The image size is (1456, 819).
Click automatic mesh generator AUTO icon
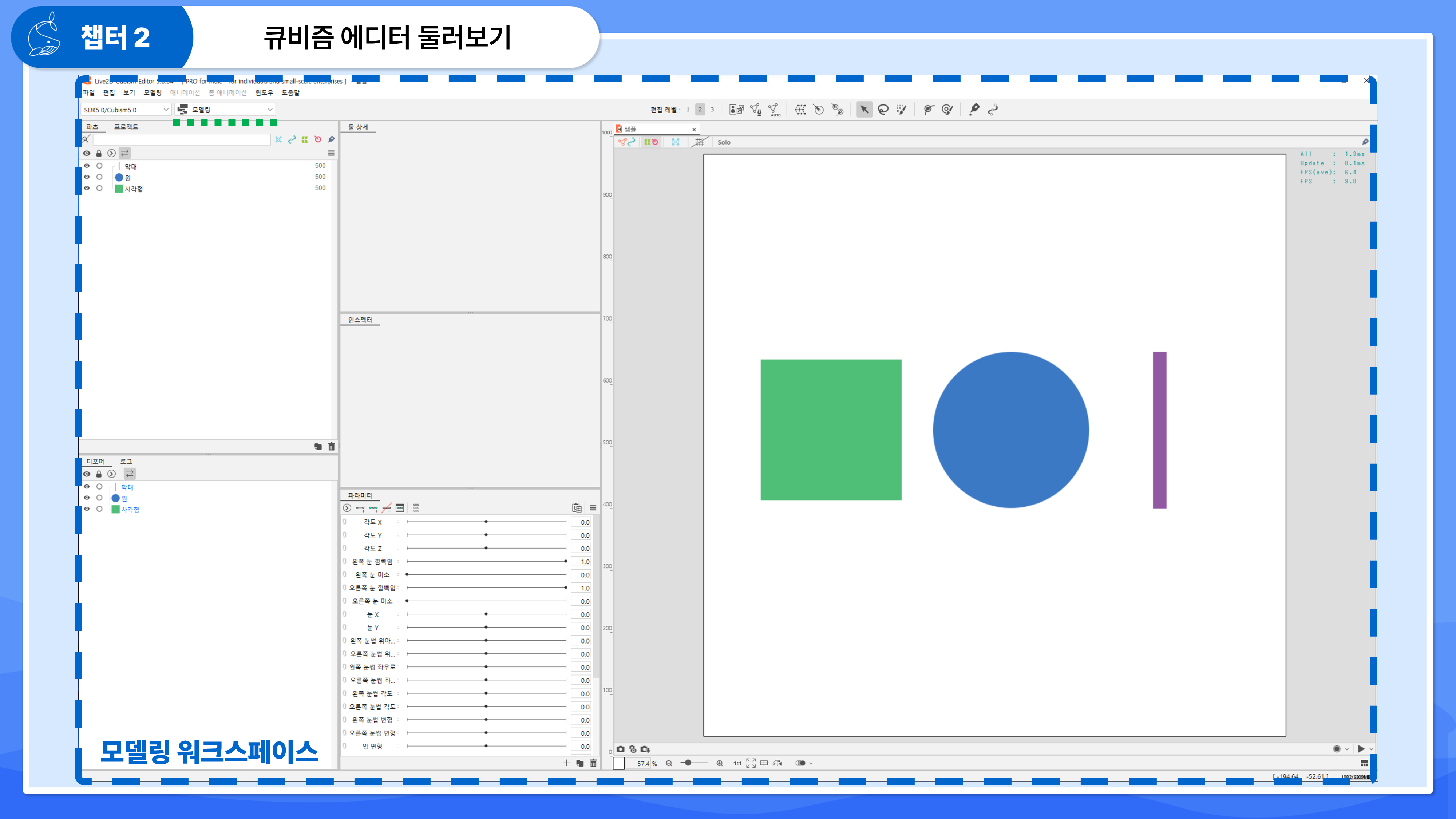point(774,110)
